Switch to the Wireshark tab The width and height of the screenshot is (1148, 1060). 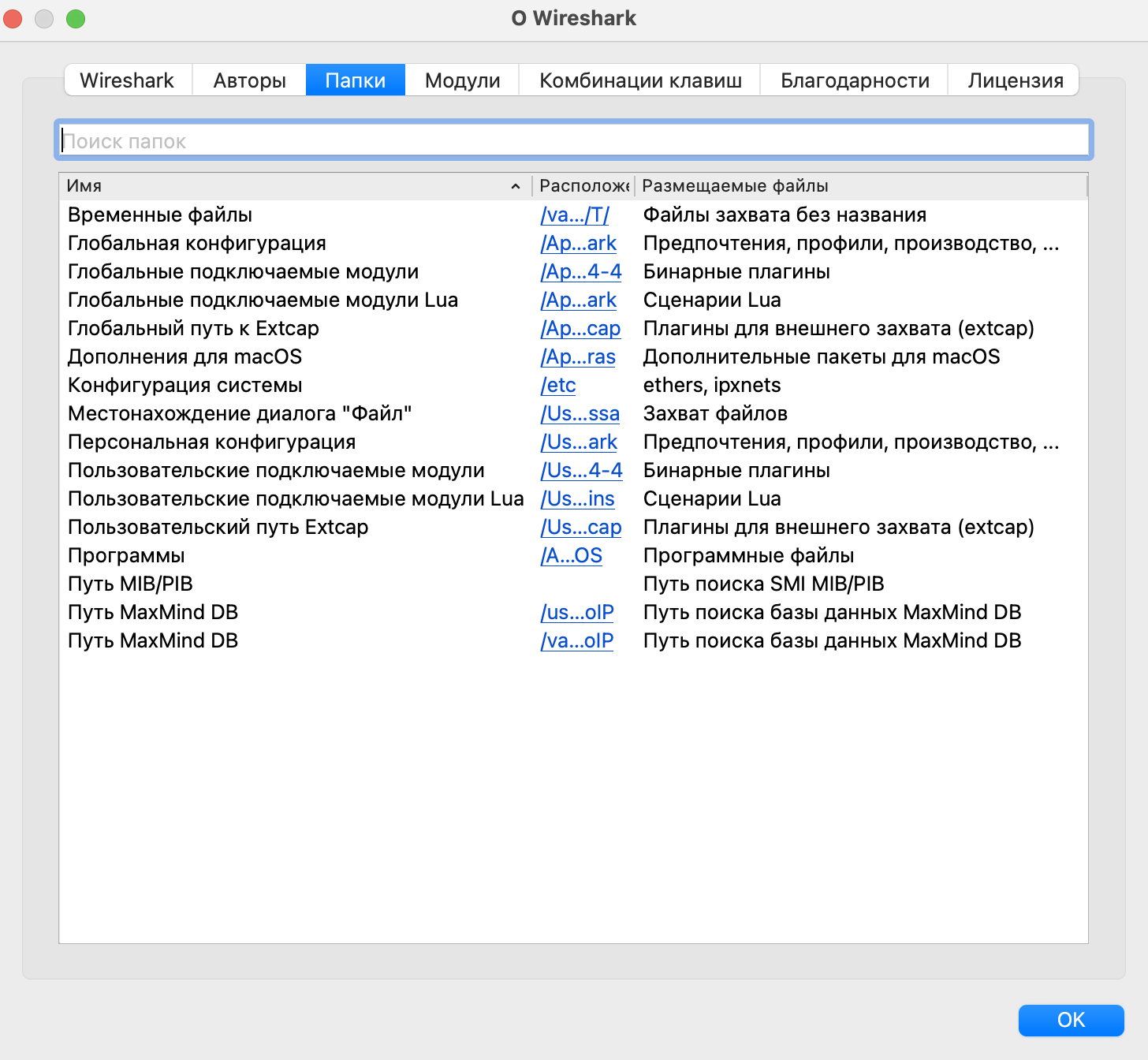(x=127, y=80)
